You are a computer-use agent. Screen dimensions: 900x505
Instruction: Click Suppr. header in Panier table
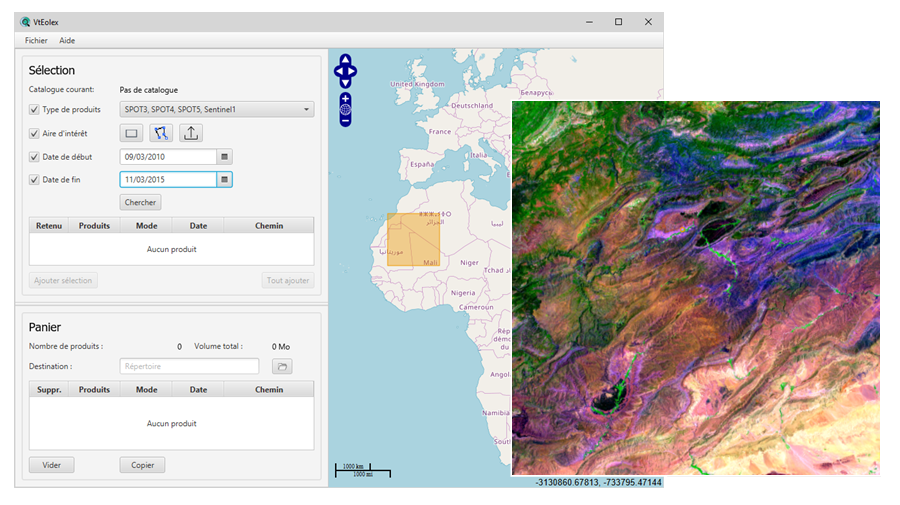(49, 389)
